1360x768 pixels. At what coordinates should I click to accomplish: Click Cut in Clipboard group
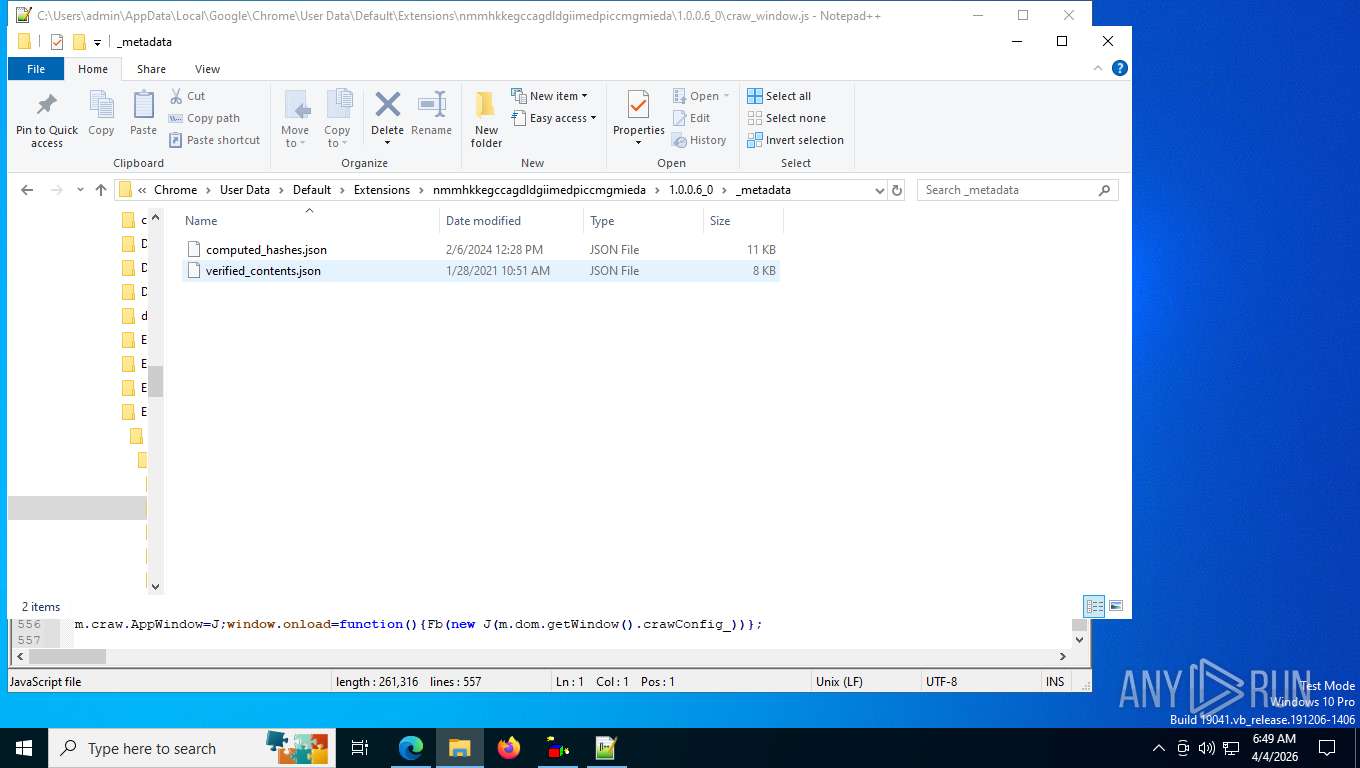pyautogui.click(x=187, y=96)
